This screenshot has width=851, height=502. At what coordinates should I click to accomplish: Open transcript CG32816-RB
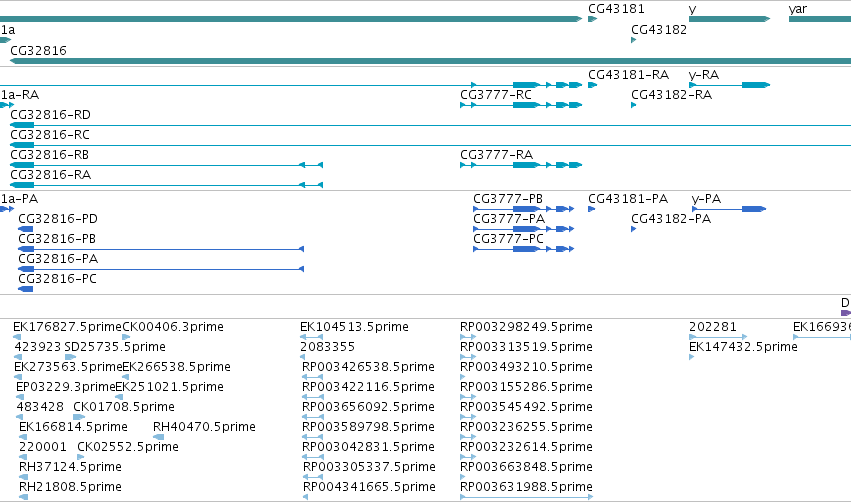click(49, 155)
